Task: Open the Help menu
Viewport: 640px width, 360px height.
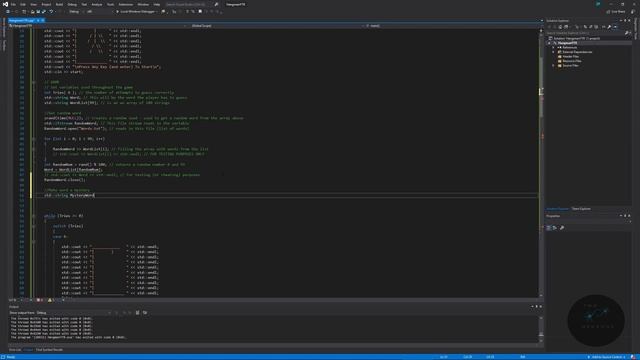Action: 157,4
